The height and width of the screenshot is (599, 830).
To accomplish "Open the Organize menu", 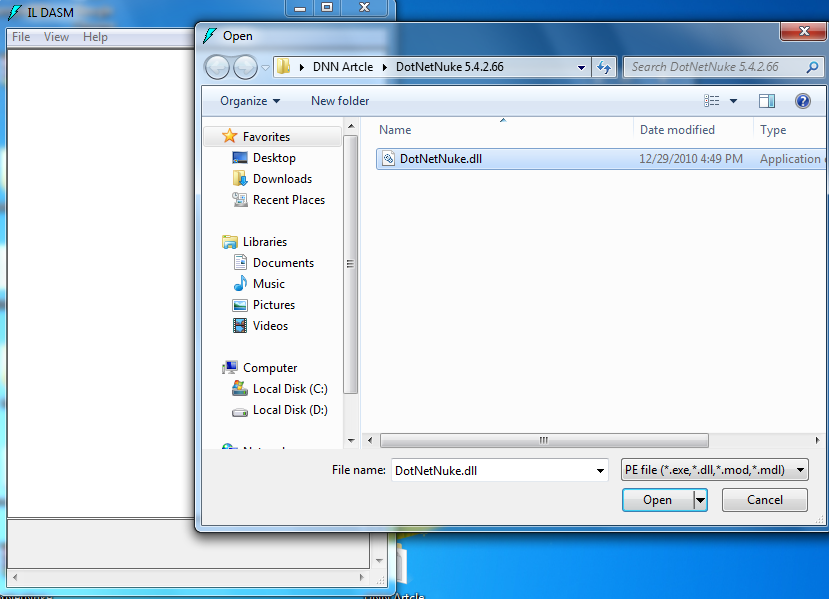I will tap(250, 101).
